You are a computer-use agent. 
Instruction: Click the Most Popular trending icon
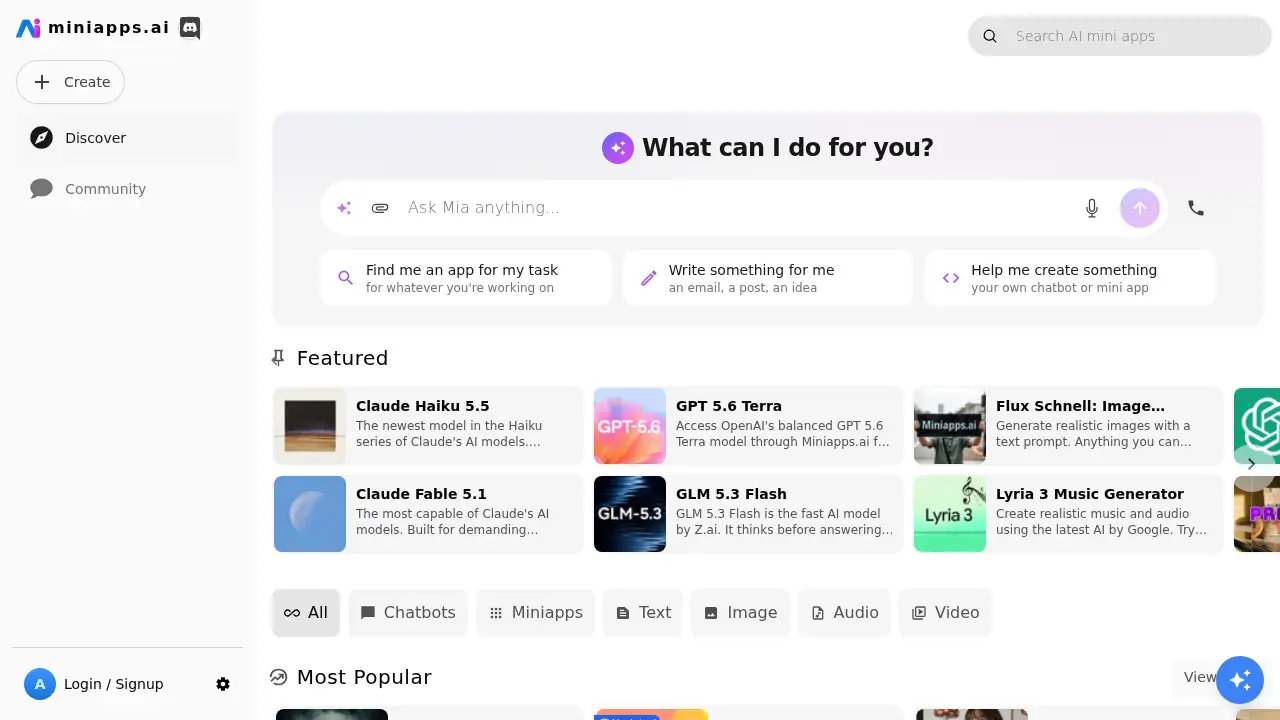278,677
